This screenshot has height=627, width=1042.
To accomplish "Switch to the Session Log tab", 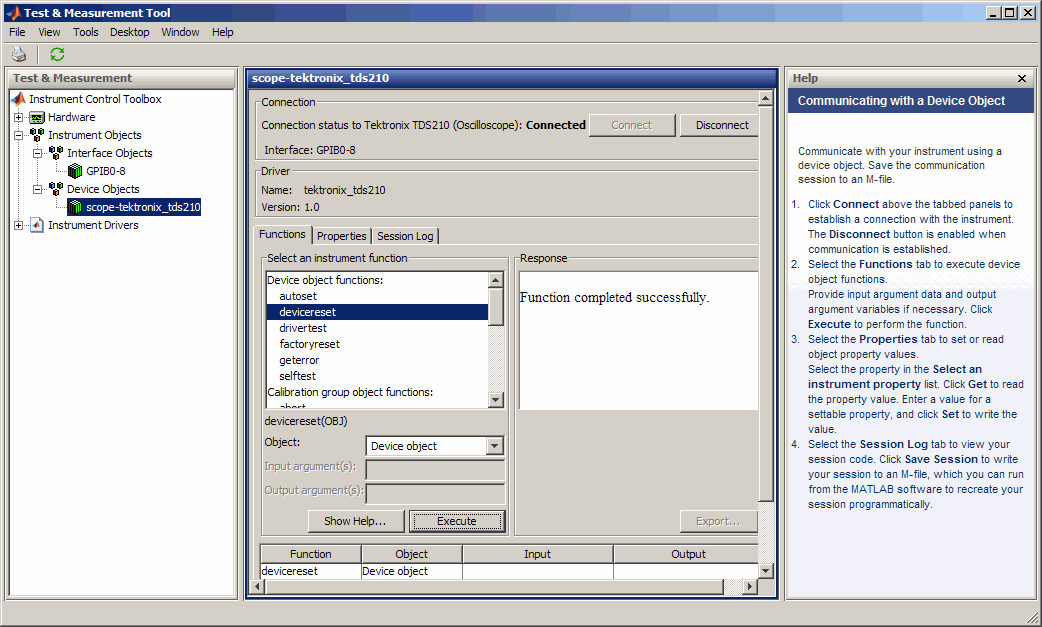I will pyautogui.click(x=405, y=236).
